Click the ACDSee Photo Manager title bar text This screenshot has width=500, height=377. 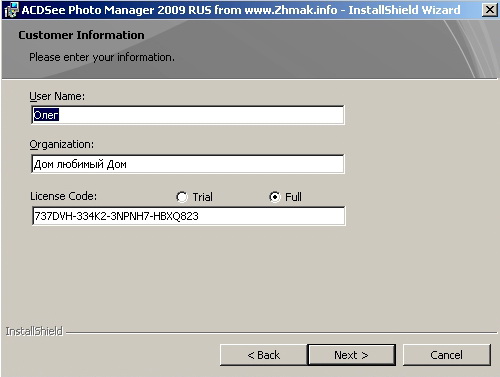point(241,10)
